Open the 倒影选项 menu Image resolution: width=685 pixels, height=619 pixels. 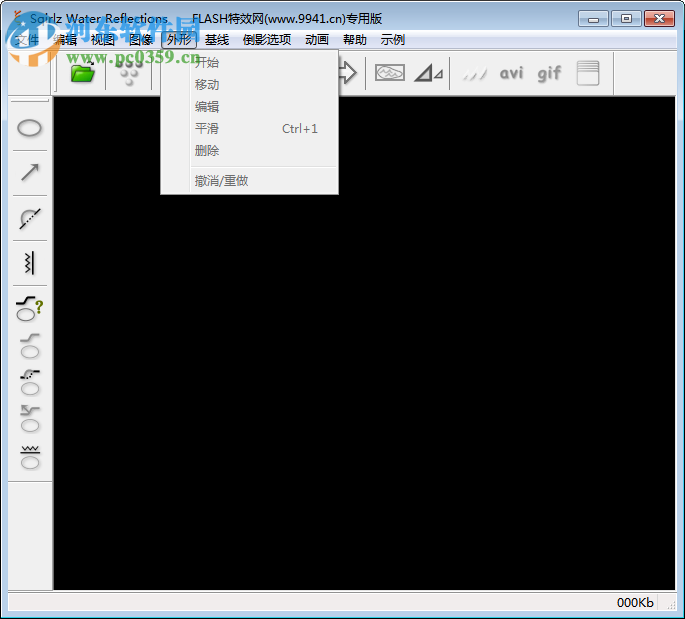point(267,40)
